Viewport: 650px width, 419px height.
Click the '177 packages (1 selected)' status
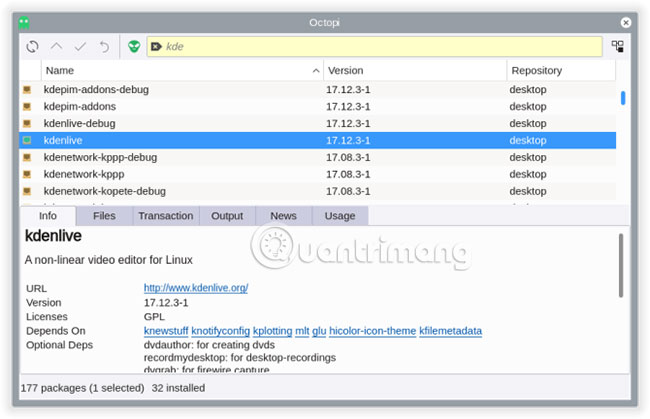[x=82, y=388]
